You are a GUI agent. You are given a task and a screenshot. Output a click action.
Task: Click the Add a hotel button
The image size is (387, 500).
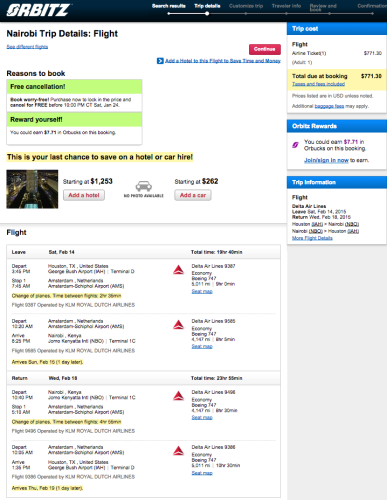point(84,195)
